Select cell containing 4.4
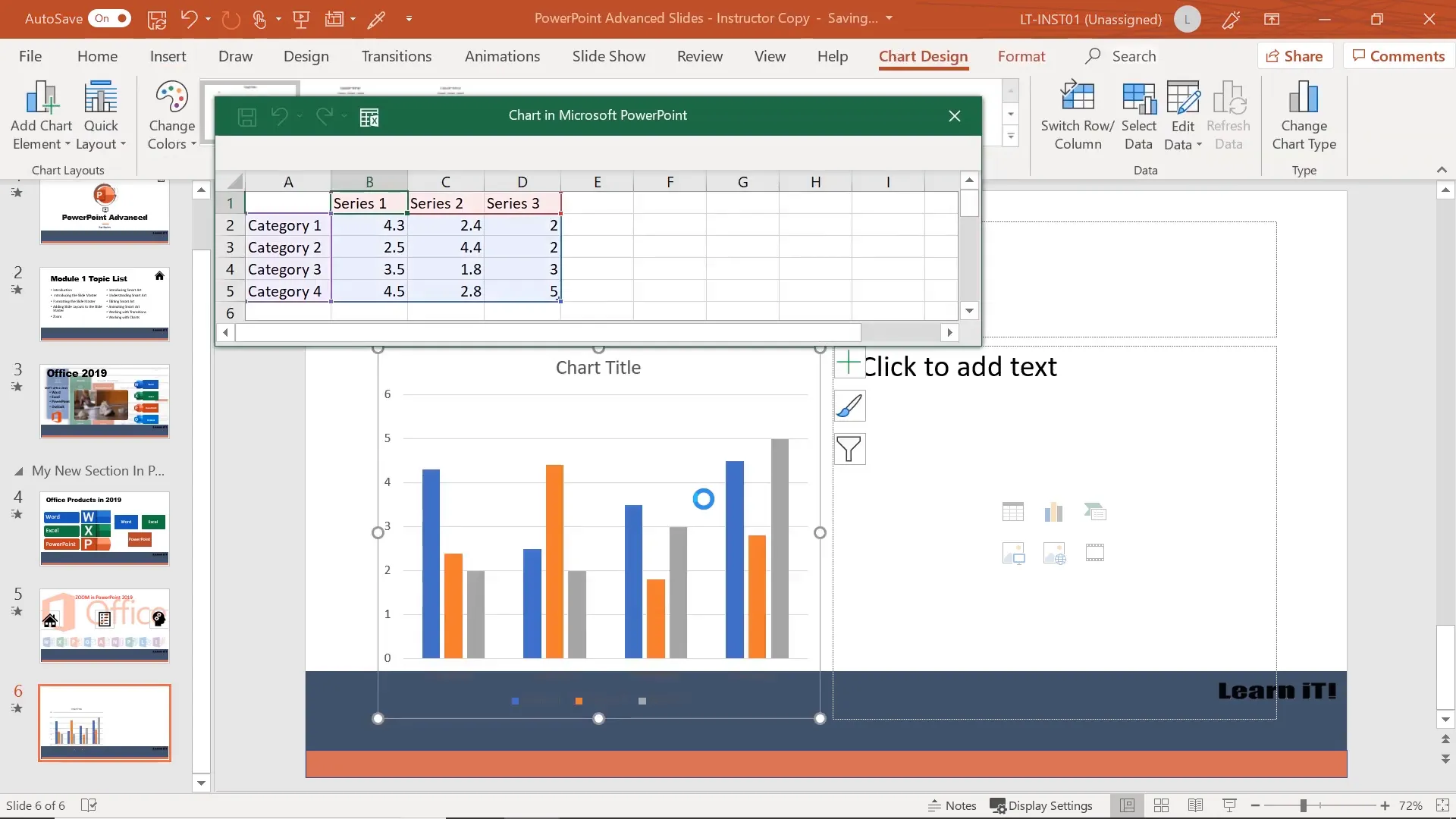 446,247
